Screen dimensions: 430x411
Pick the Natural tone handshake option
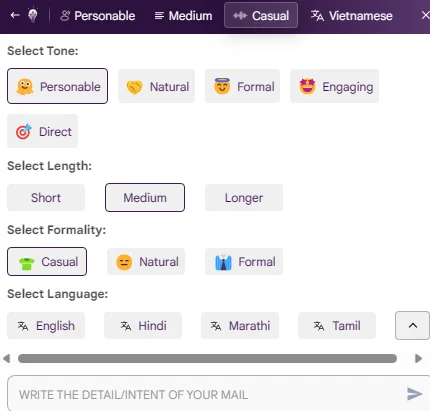tap(156, 86)
